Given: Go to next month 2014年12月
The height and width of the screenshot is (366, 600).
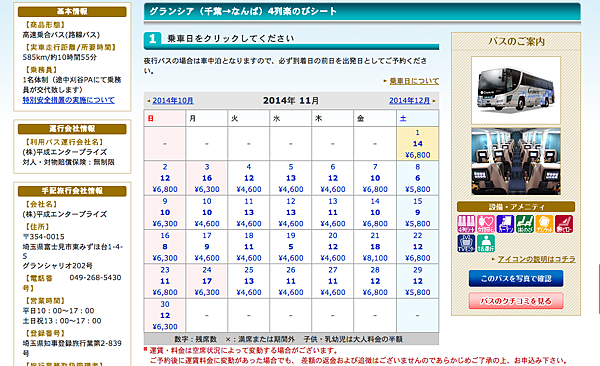Looking at the screenshot, I should 409,101.
